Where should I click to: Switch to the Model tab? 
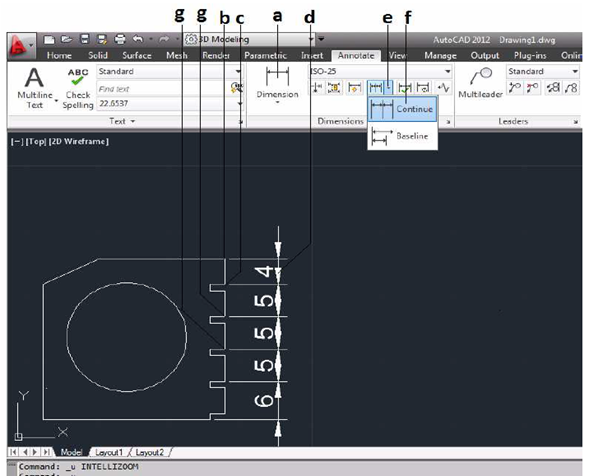pos(71,452)
